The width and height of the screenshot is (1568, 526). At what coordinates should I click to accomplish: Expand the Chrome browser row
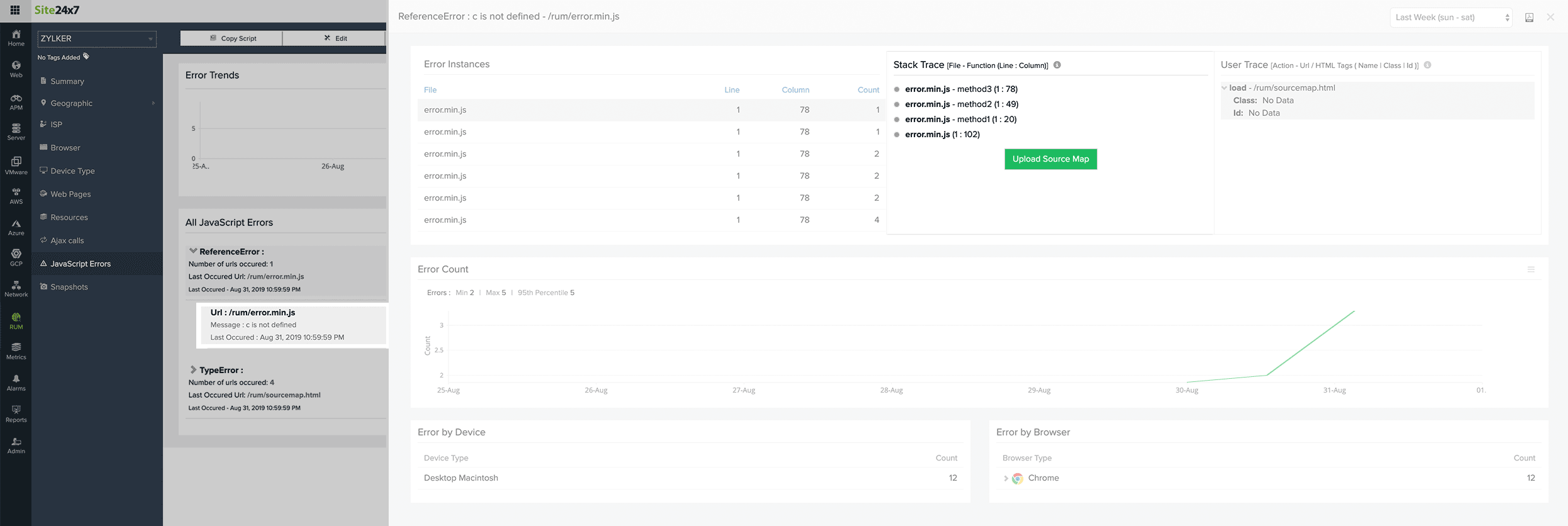pos(1006,478)
